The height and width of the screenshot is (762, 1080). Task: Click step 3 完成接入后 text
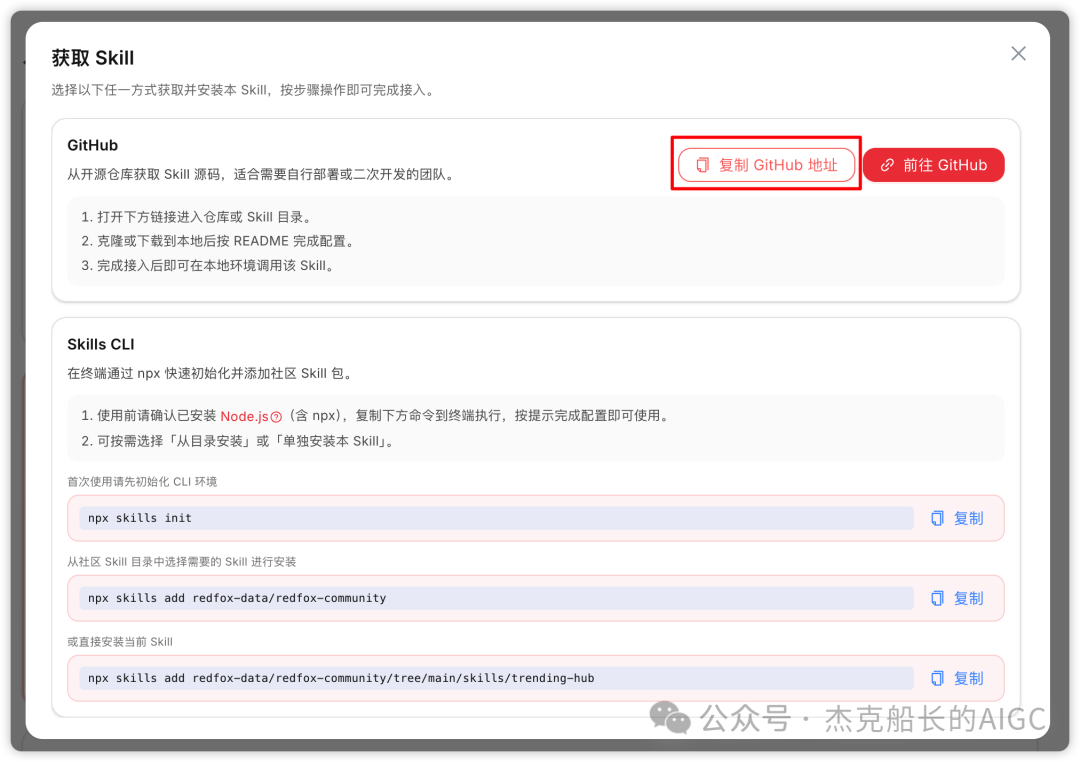pyautogui.click(x=209, y=265)
